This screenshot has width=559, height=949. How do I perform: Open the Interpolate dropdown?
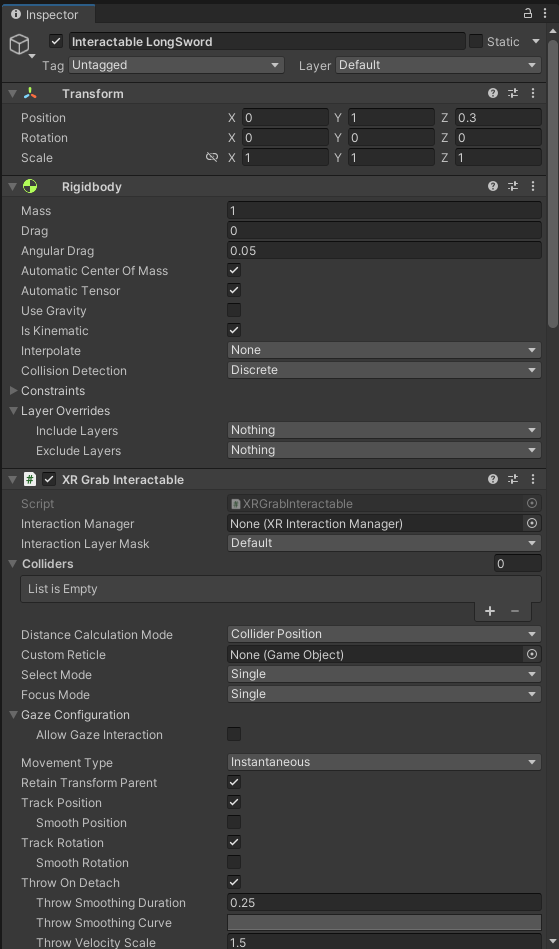pos(384,350)
